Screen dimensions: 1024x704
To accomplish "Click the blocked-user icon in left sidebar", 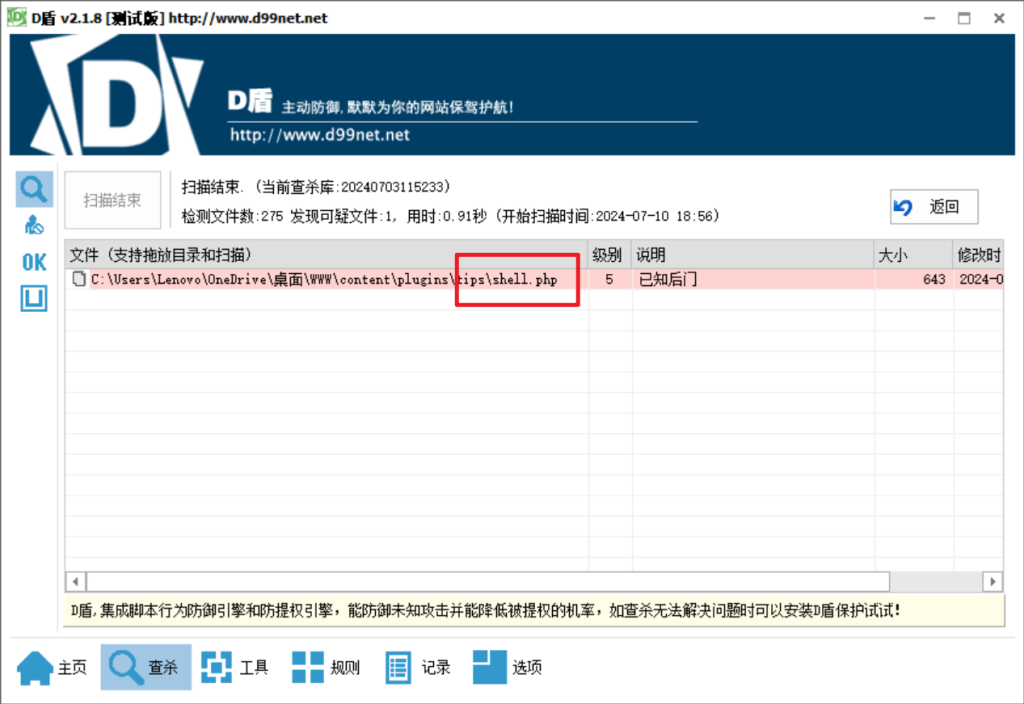I will 34,225.
